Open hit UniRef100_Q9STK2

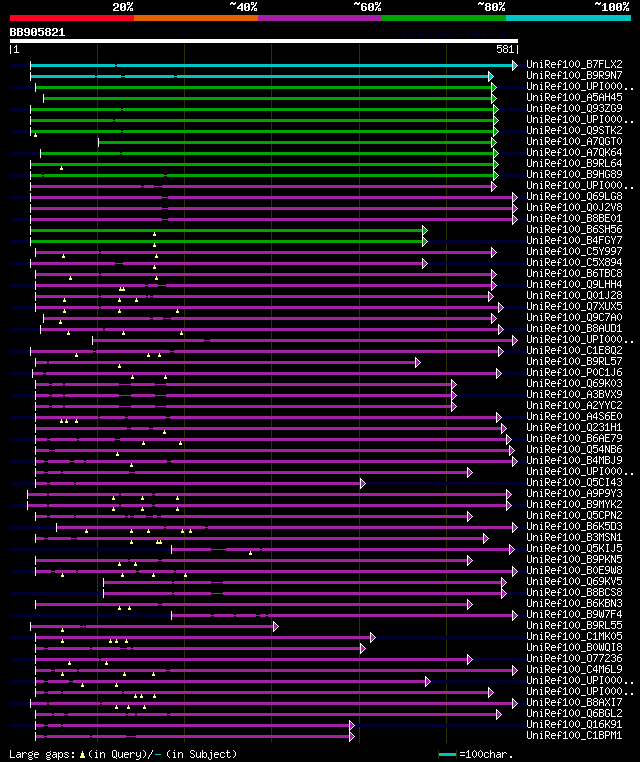coord(574,130)
